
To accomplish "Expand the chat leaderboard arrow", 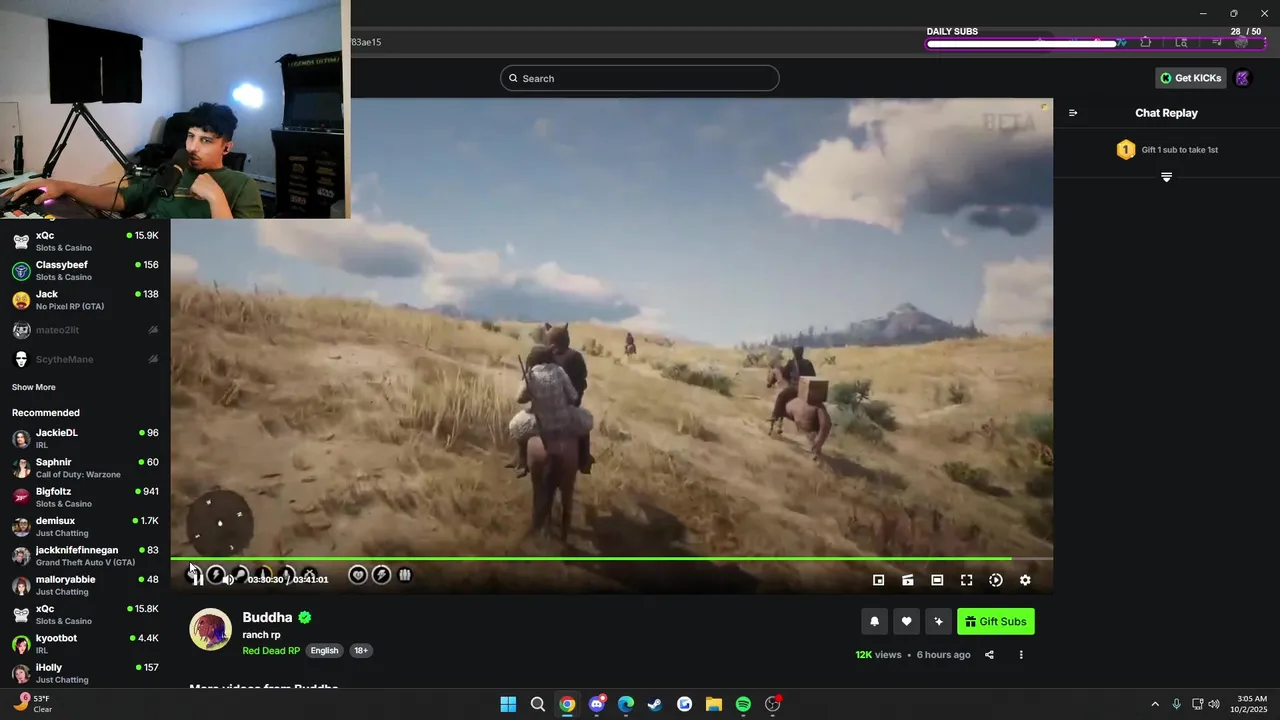I will (1166, 177).
